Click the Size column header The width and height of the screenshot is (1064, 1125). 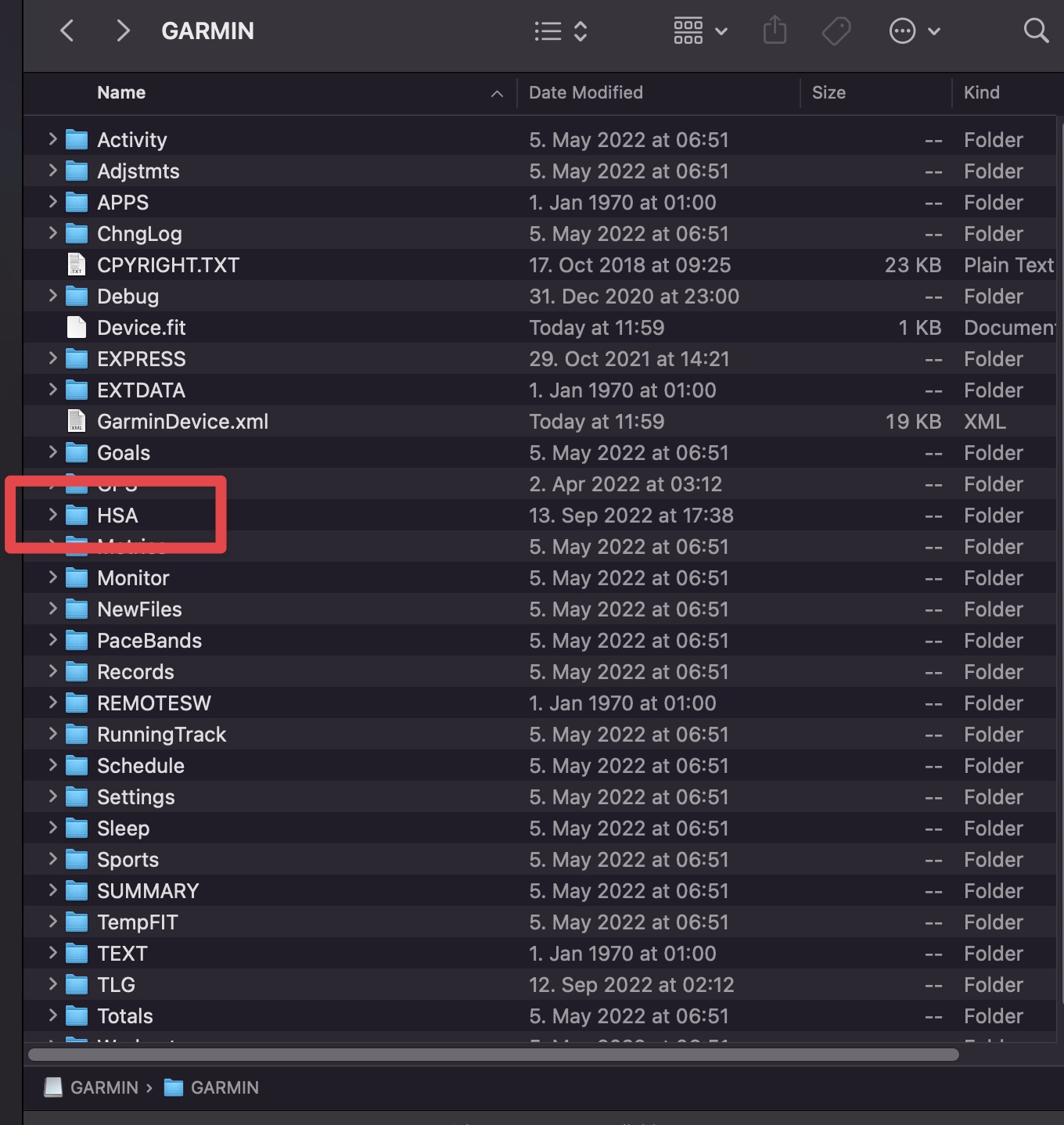point(829,92)
